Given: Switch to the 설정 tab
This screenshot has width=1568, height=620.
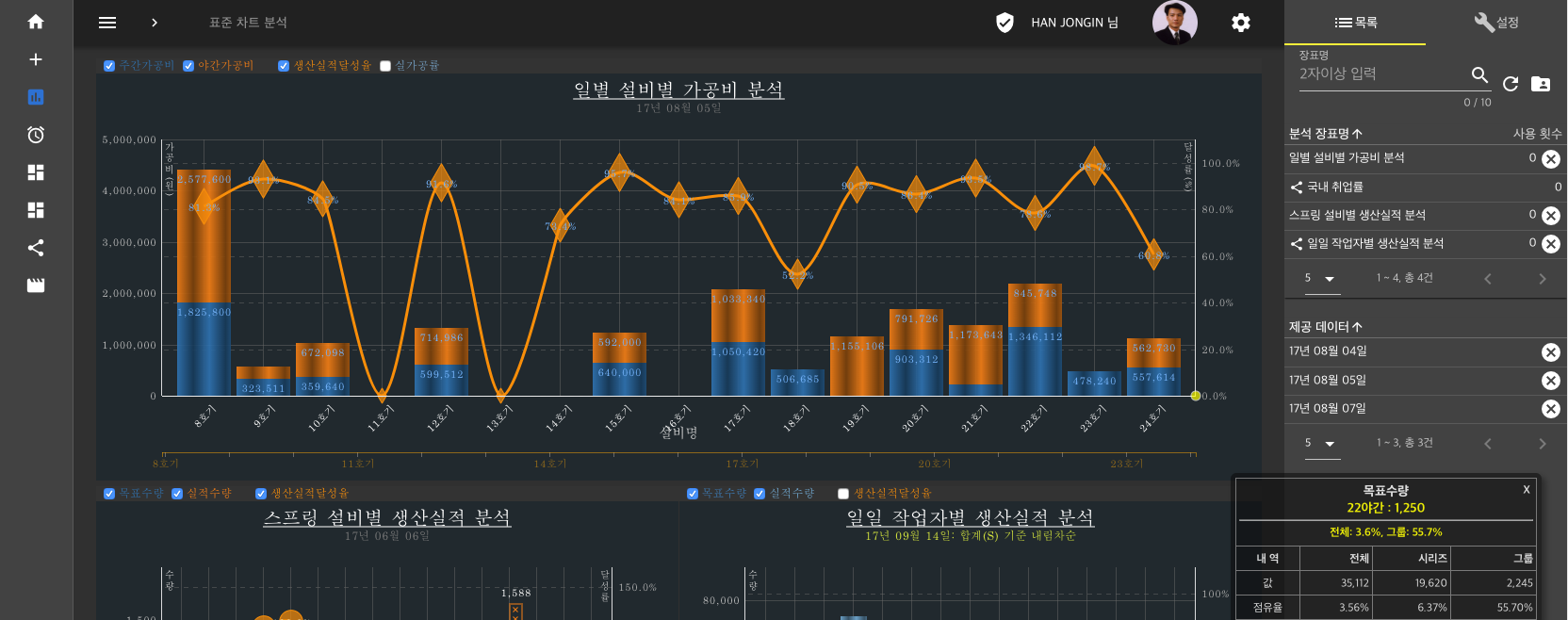Looking at the screenshot, I should tap(1496, 23).
